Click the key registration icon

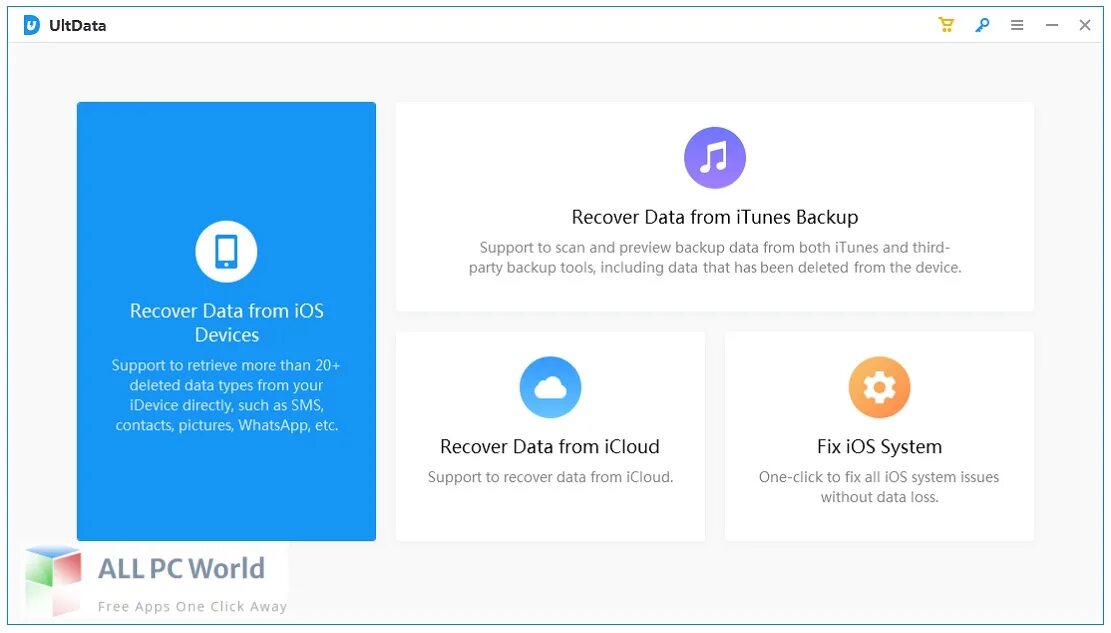click(982, 25)
